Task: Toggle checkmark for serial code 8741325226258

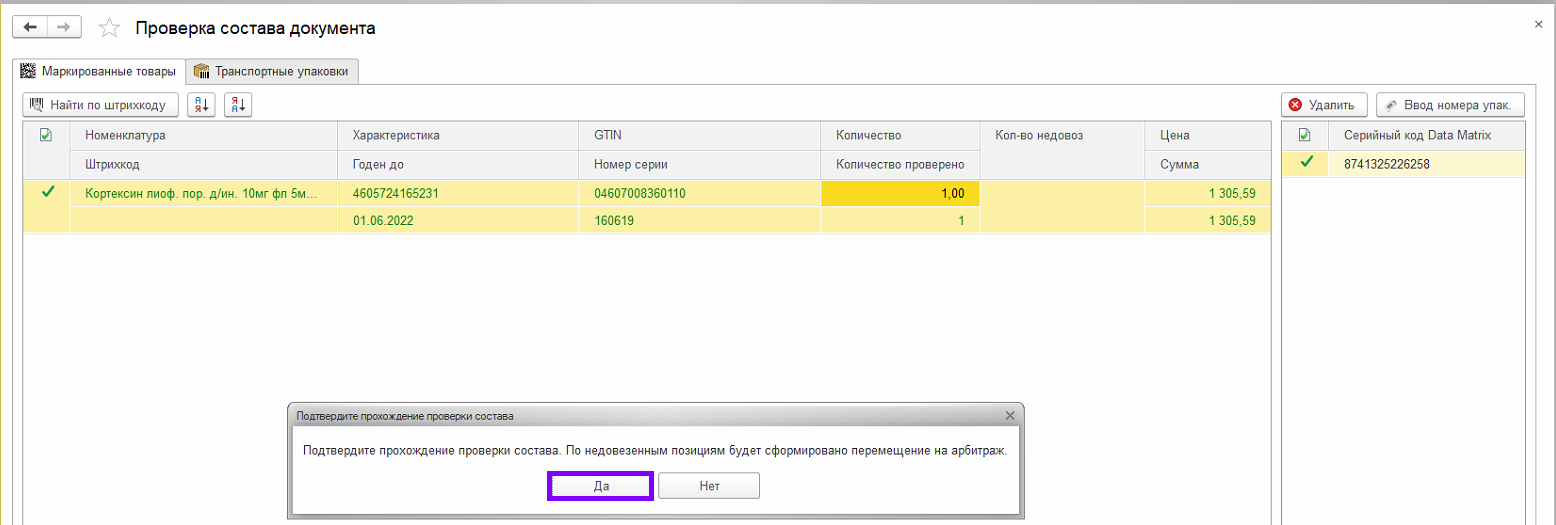Action: pos(1305,163)
